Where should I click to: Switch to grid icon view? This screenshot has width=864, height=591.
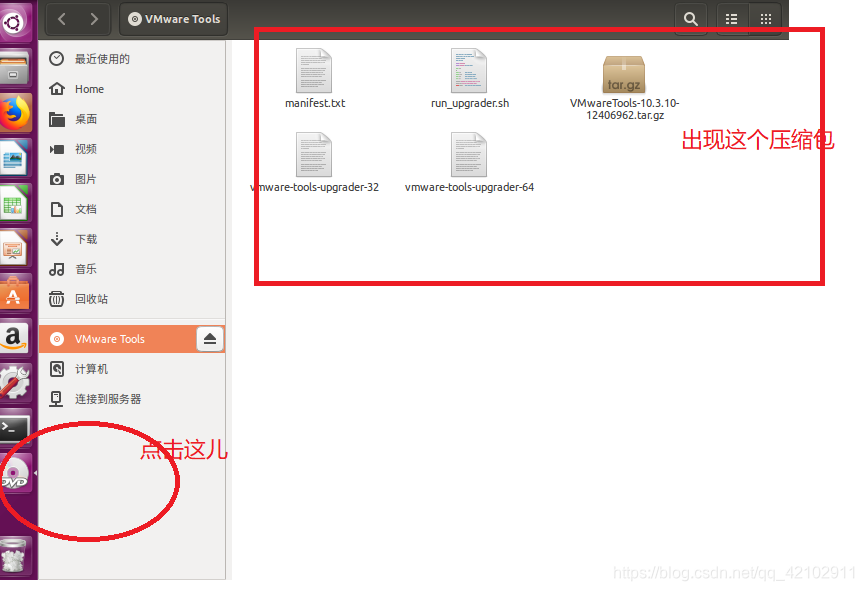[x=765, y=19]
